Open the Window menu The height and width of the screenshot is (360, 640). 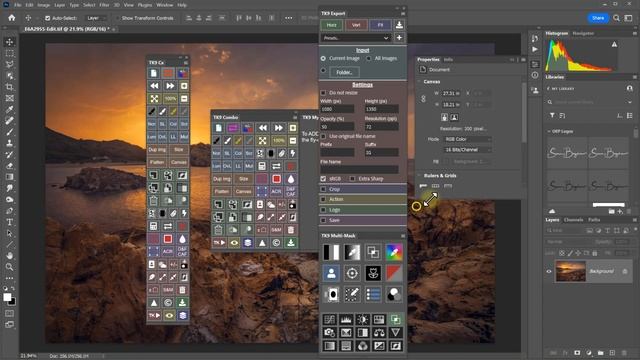click(164, 5)
